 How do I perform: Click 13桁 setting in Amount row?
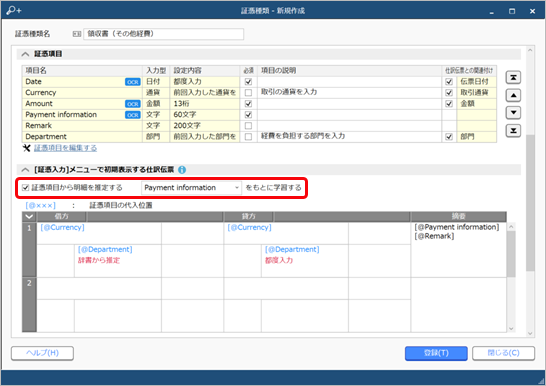(205, 104)
